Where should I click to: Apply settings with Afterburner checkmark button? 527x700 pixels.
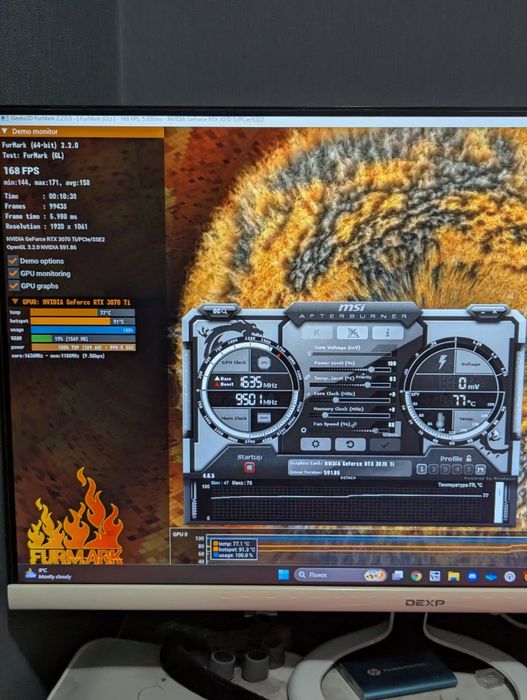(x=385, y=444)
